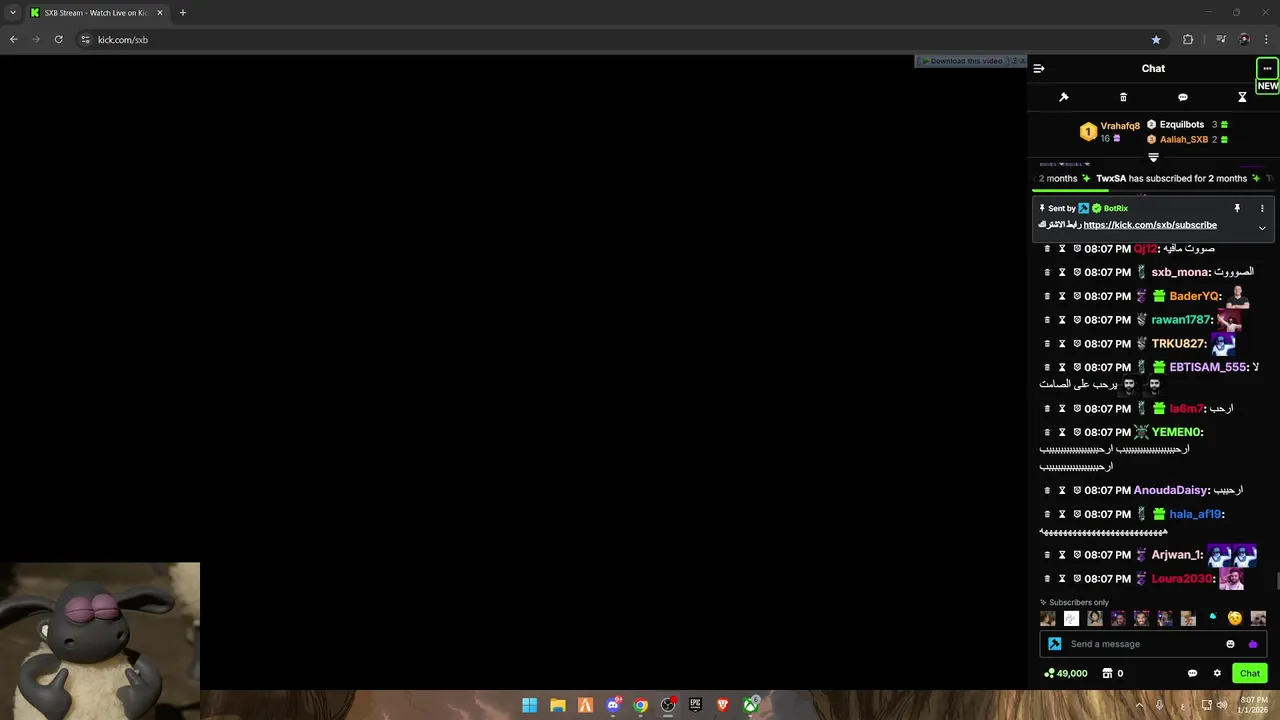This screenshot has height=720, width=1280.
Task: Open browser extensions puzzle icon
Action: click(1188, 40)
